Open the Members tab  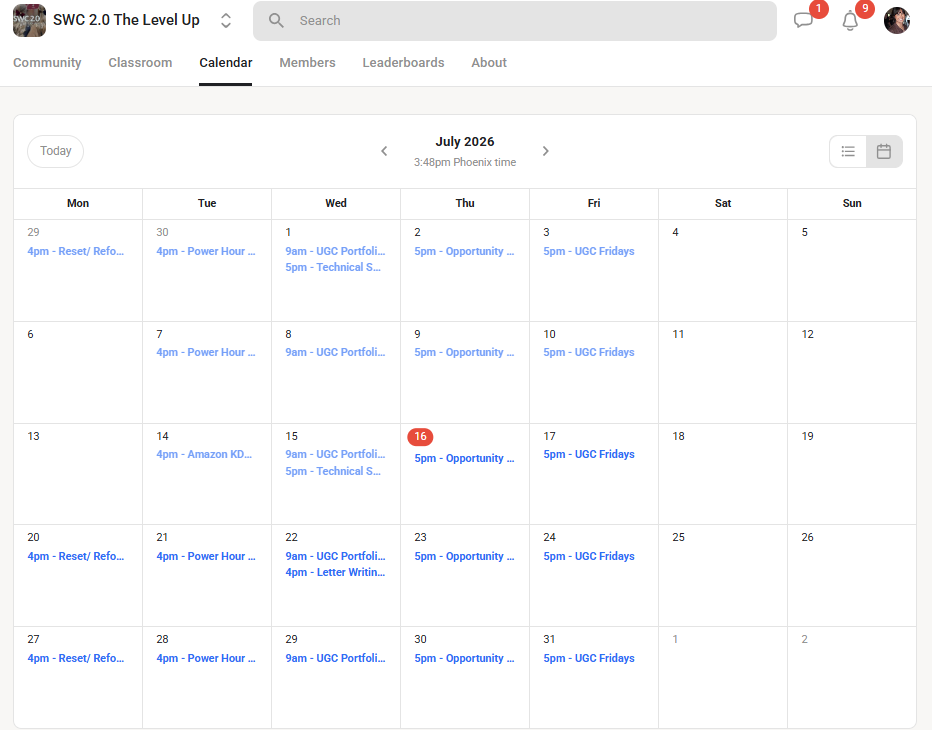(307, 62)
